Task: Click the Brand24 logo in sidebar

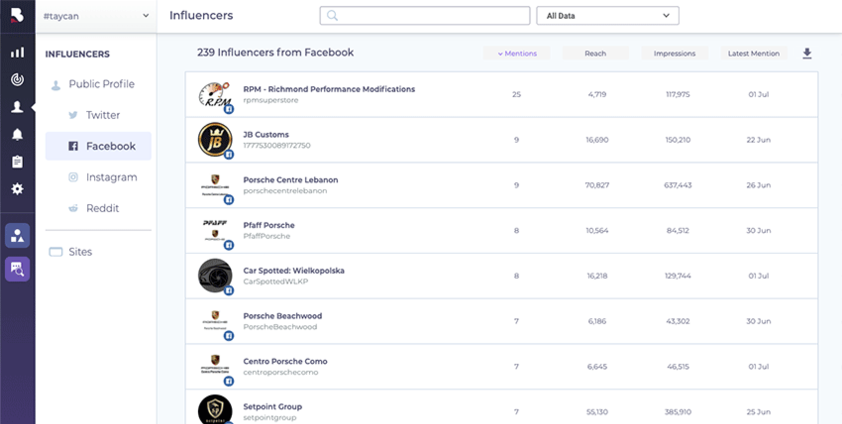Action: pyautogui.click(x=17, y=17)
